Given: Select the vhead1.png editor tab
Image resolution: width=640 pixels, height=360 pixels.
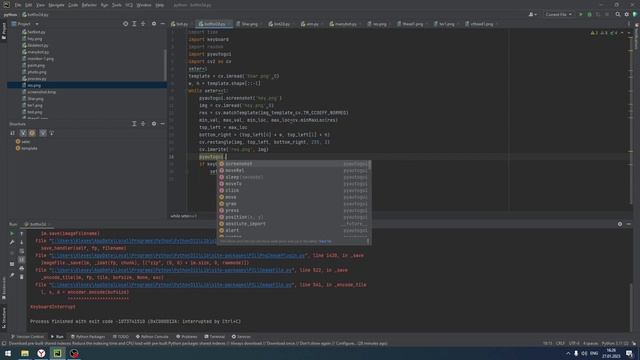Looking at the screenshot, I should tap(479, 24).
